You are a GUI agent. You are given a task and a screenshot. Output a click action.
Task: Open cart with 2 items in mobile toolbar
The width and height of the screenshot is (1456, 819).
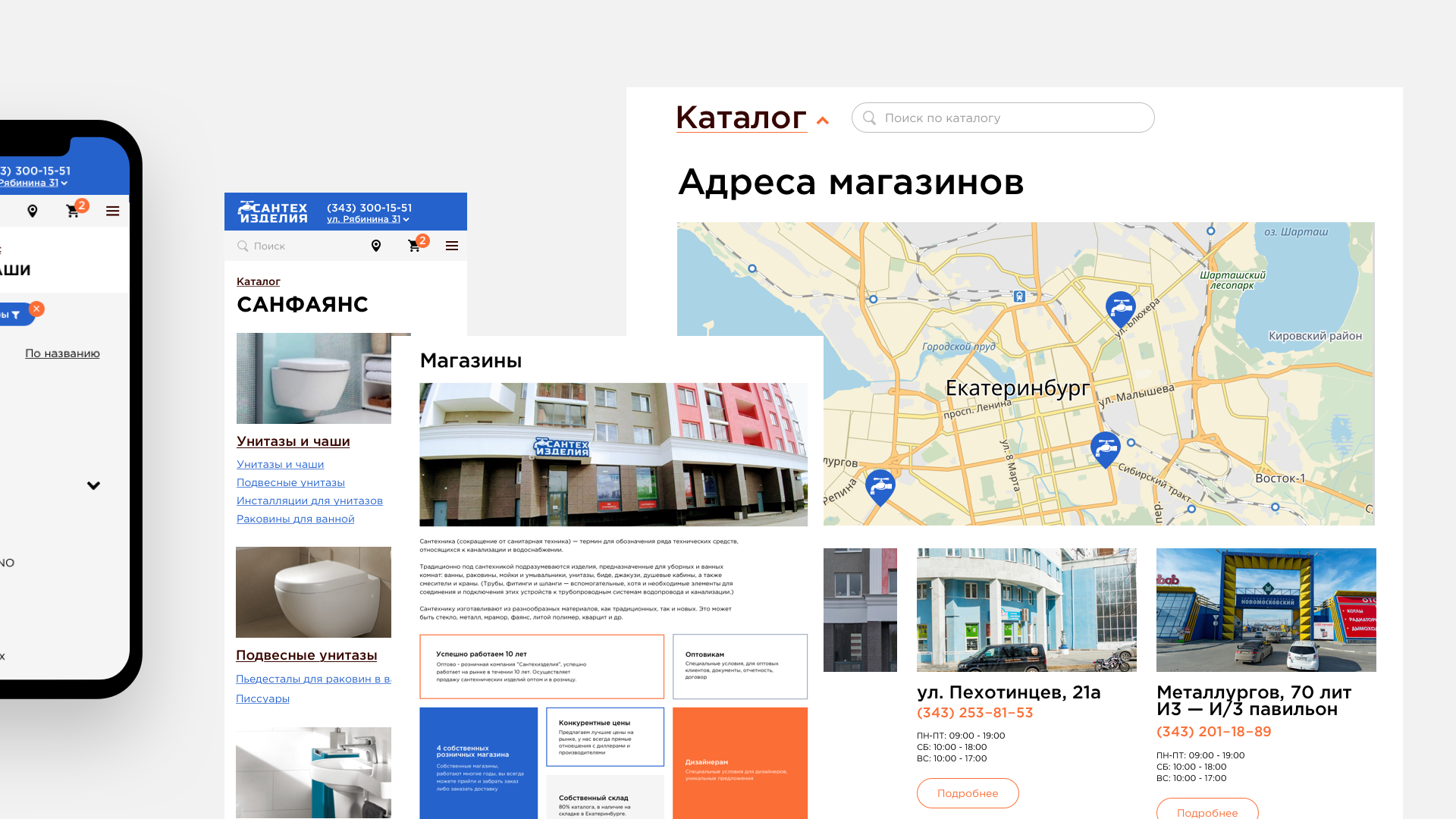point(414,246)
